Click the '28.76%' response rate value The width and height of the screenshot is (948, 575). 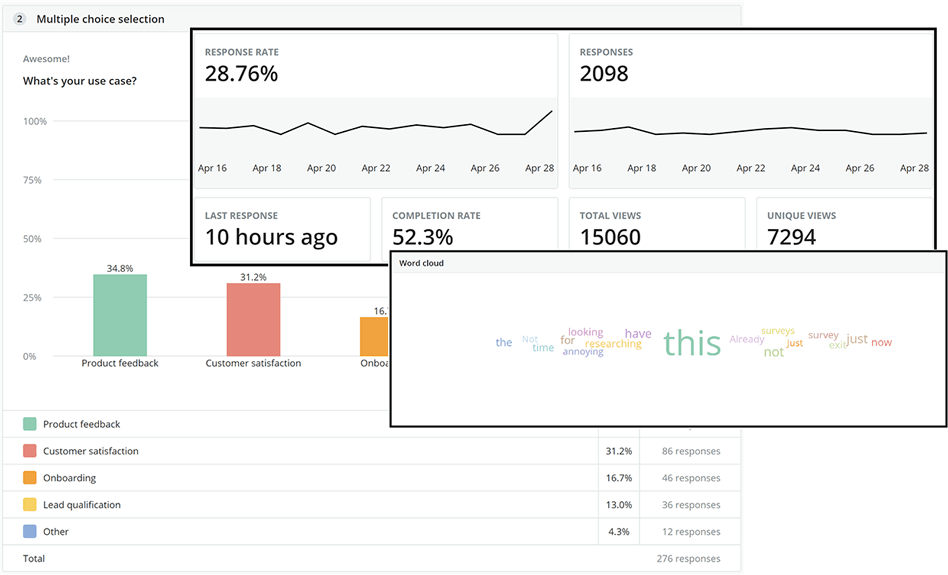coord(241,74)
